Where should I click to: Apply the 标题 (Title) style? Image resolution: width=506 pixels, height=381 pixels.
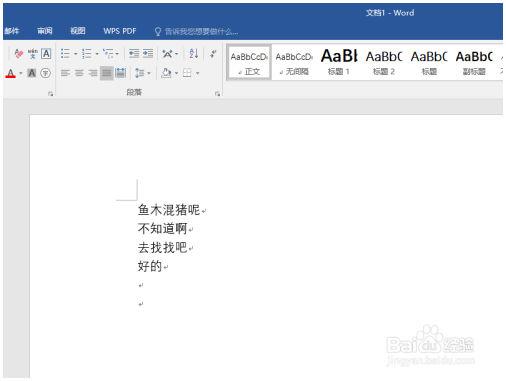click(429, 62)
